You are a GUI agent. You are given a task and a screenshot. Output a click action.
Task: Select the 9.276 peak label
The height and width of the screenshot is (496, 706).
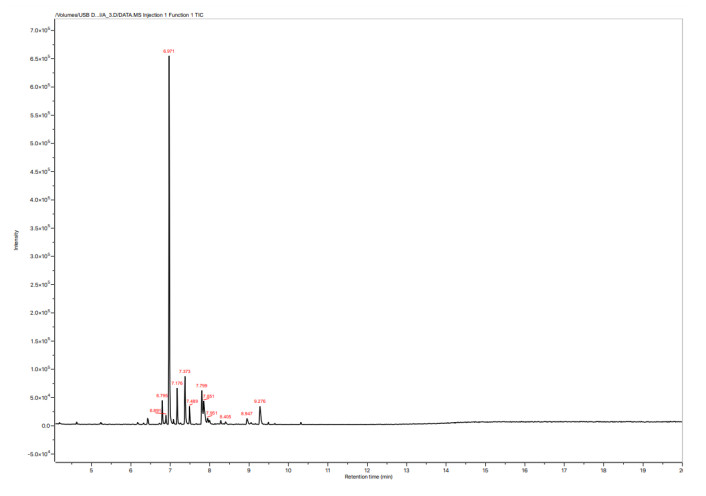click(260, 401)
